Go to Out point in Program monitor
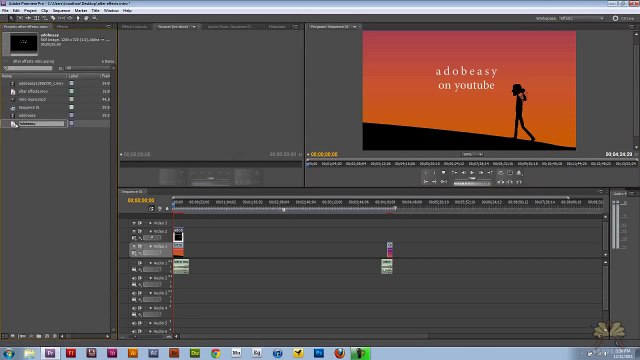Image resolution: width=640 pixels, height=360 pixels. tap(489, 173)
